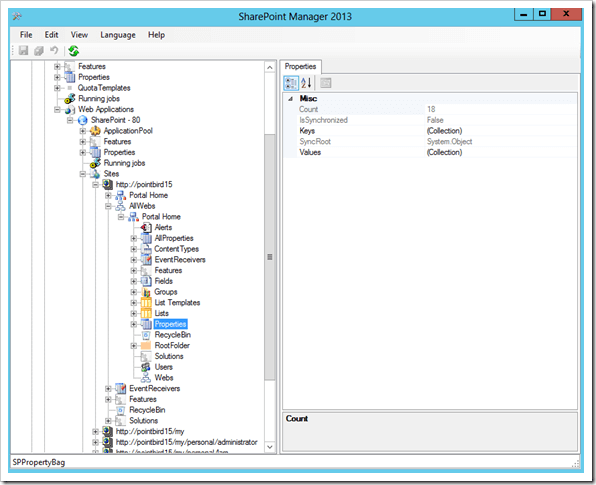Collapse the Sites tree node
This screenshot has width=596, height=485.
pos(82,174)
